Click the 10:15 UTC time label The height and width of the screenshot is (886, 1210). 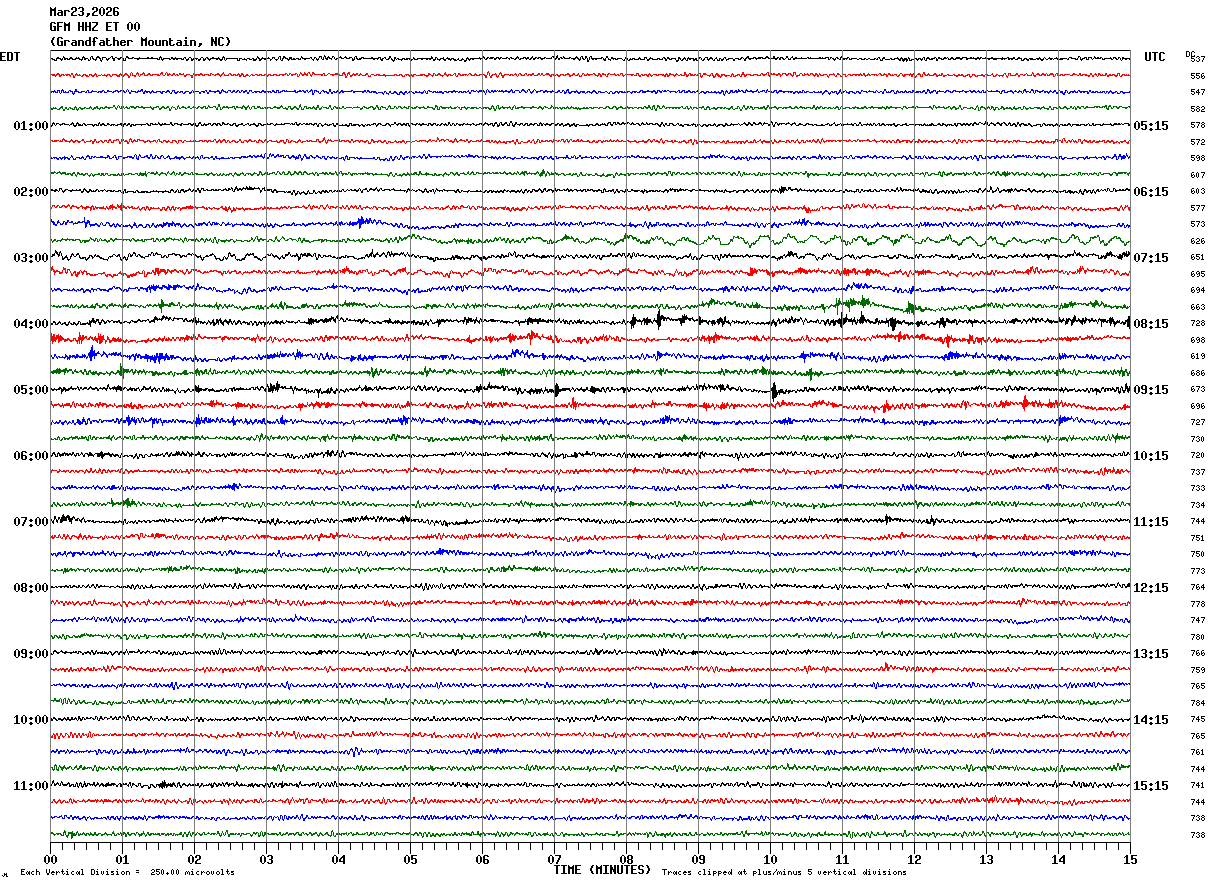1151,456
